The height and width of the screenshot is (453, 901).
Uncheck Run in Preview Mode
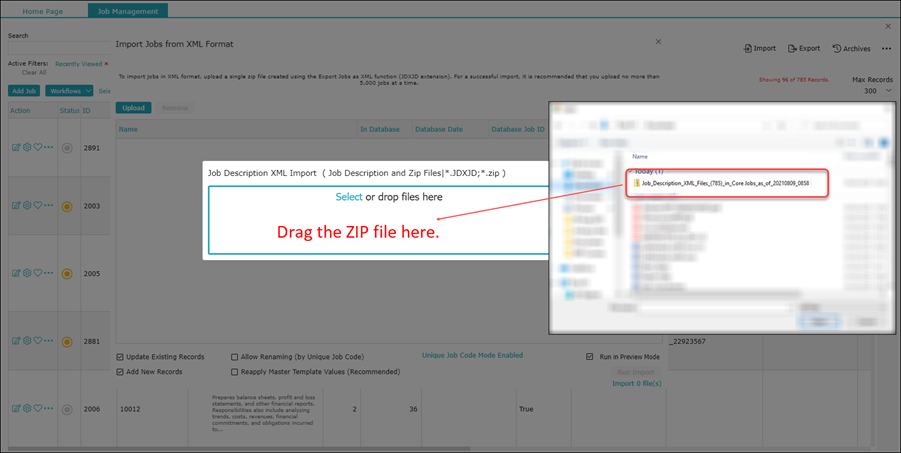click(590, 356)
